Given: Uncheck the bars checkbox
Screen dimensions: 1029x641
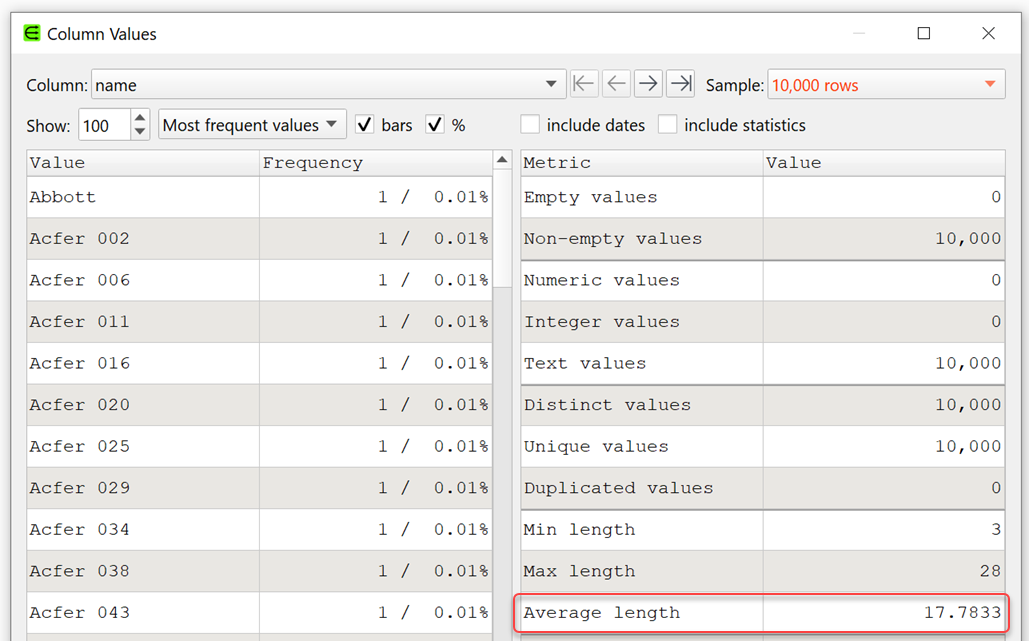Looking at the screenshot, I should (365, 125).
